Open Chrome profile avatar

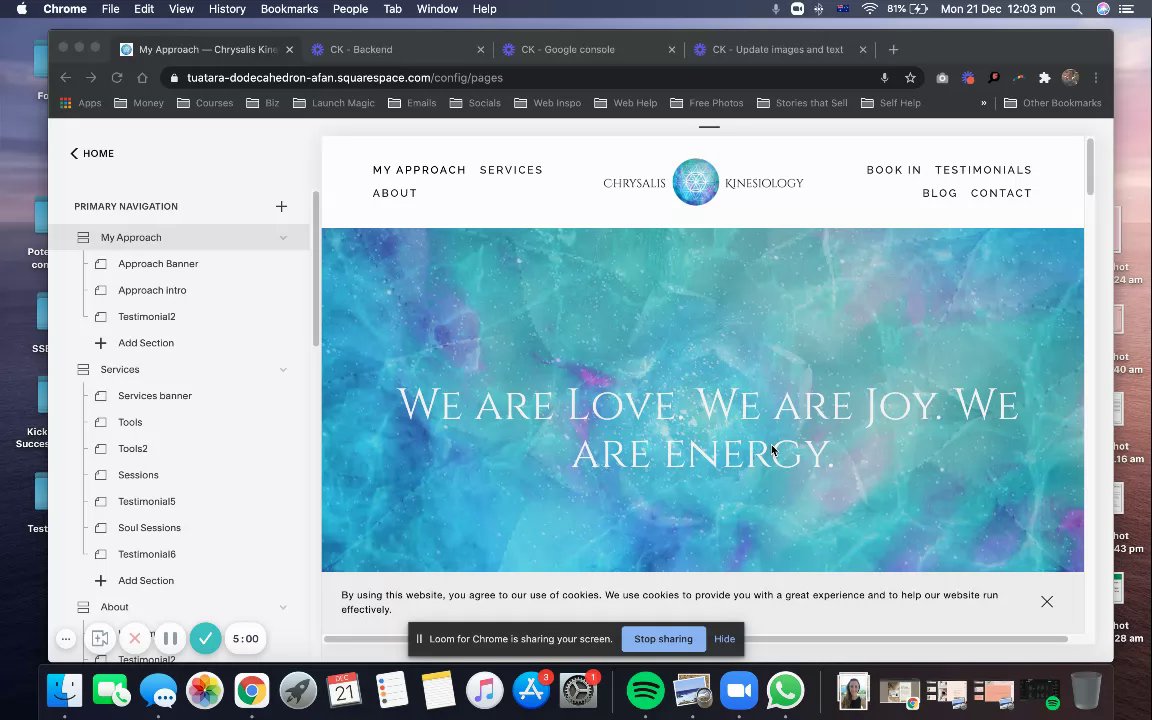pyautogui.click(x=1070, y=78)
